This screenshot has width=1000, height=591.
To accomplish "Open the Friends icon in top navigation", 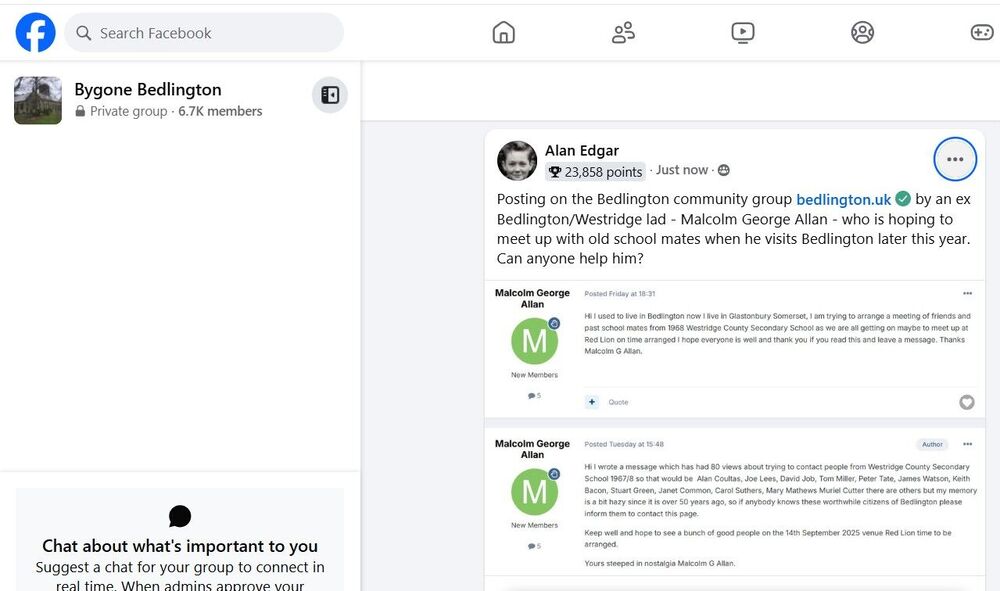I will click(x=623, y=32).
